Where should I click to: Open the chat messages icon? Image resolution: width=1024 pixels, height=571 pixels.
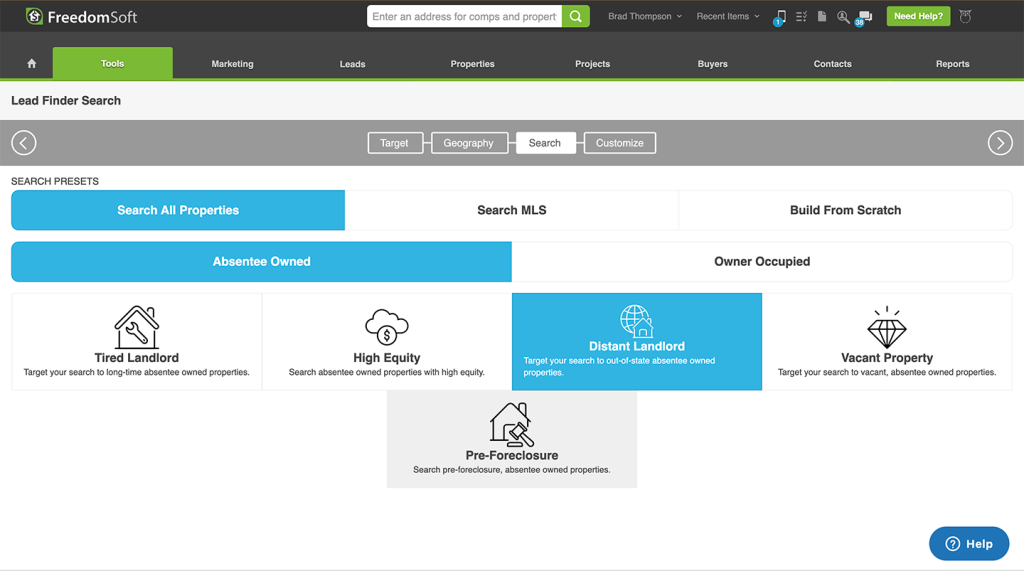(x=865, y=17)
